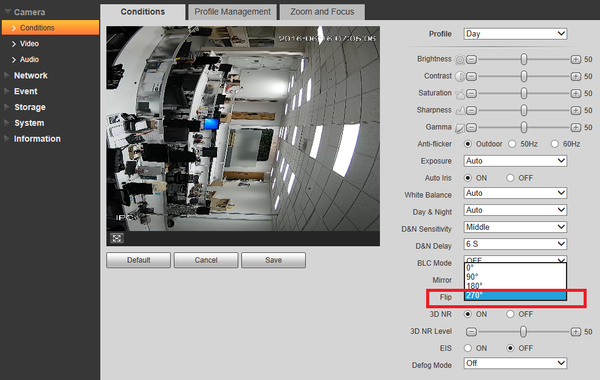Click the fullscreen icon below the video preview
Image resolution: width=600 pixels, height=380 pixels.
[117, 238]
